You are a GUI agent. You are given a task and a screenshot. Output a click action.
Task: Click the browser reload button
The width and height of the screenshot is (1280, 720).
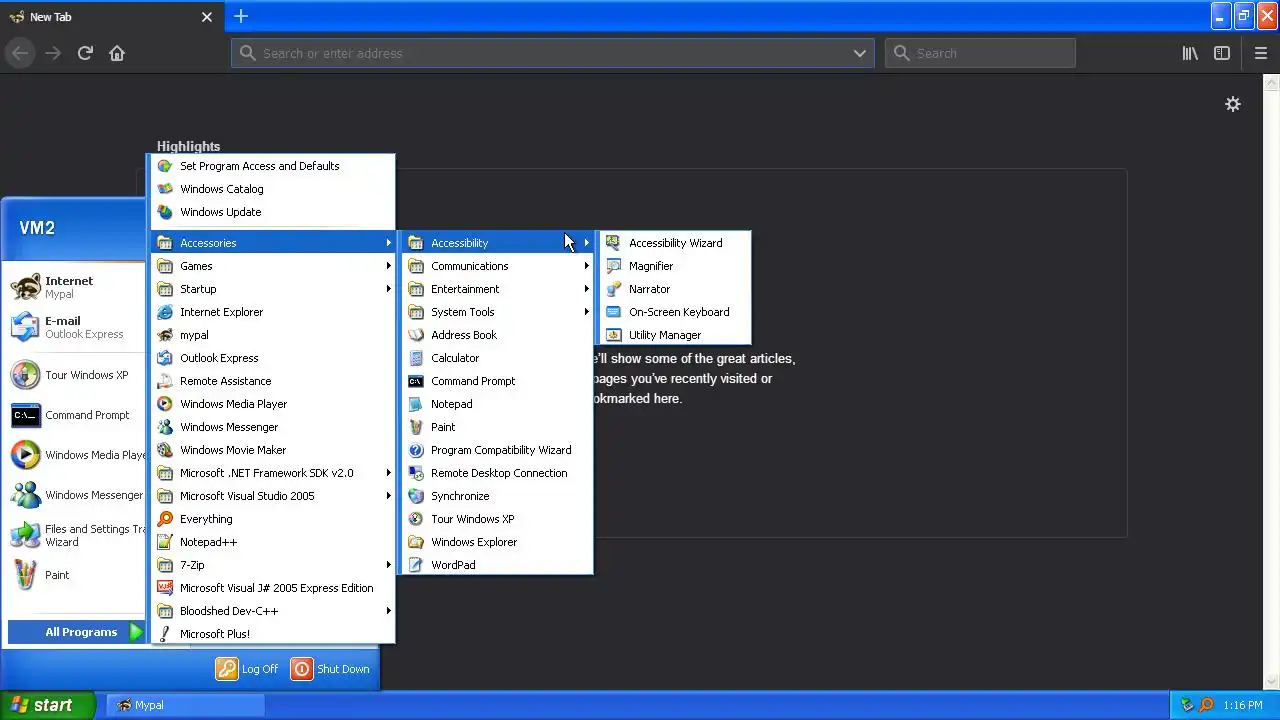[x=85, y=53]
